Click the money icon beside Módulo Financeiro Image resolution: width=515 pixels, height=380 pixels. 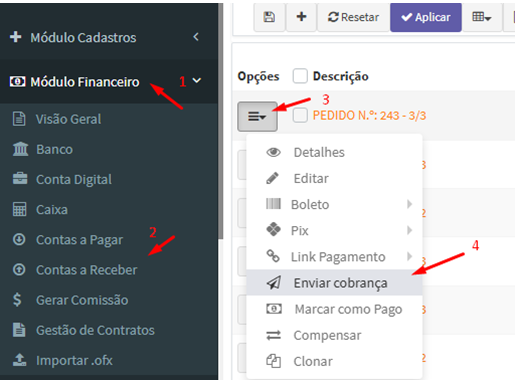point(17,81)
